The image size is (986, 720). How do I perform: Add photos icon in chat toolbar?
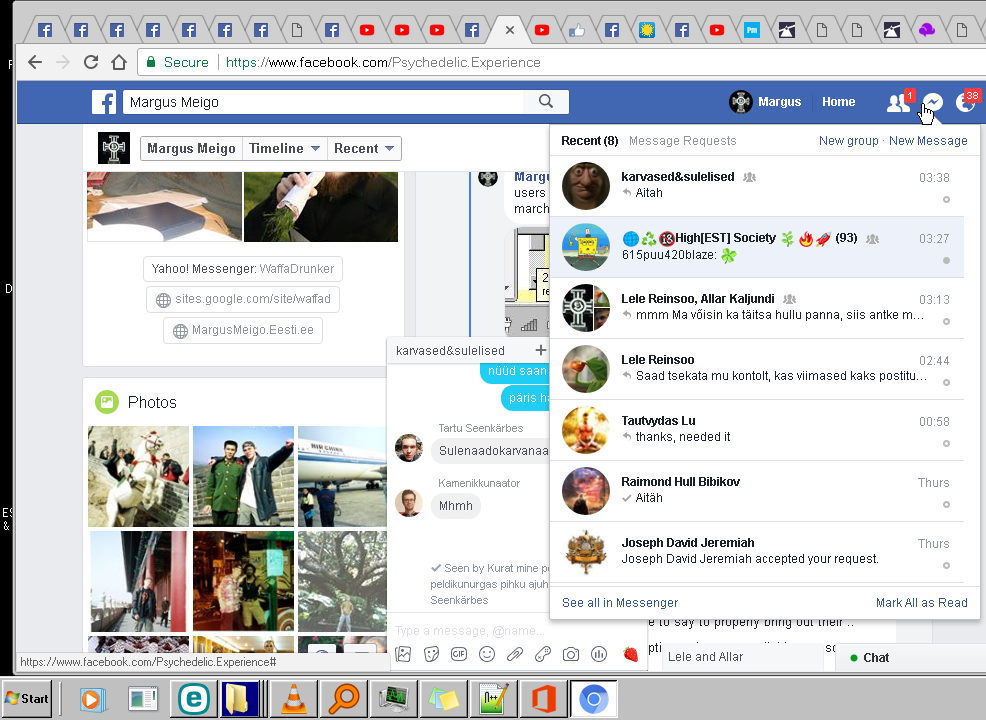pyautogui.click(x=403, y=654)
